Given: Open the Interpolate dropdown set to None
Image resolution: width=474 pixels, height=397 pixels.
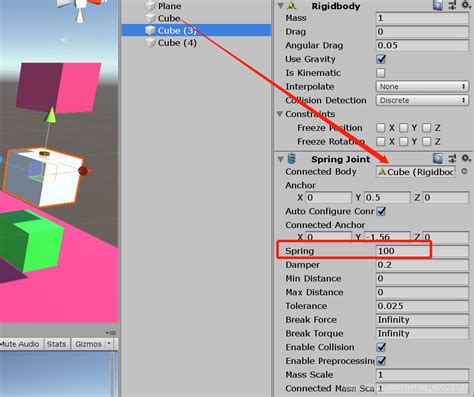Looking at the screenshot, I should (422, 87).
